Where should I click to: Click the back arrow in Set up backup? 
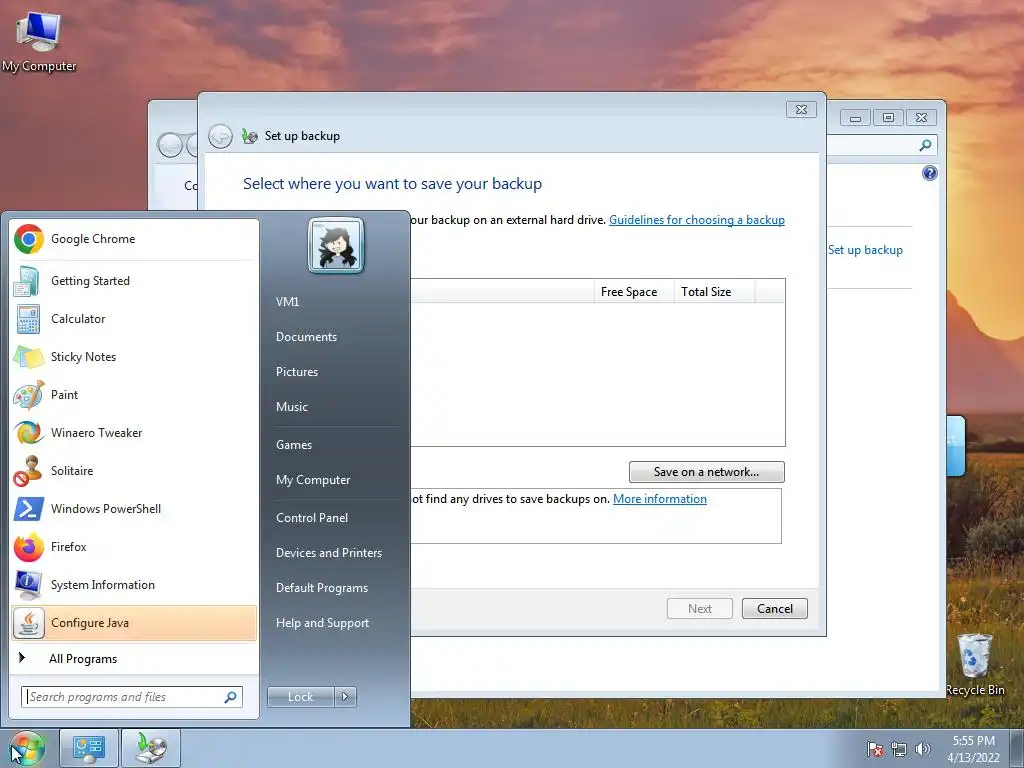coord(221,136)
